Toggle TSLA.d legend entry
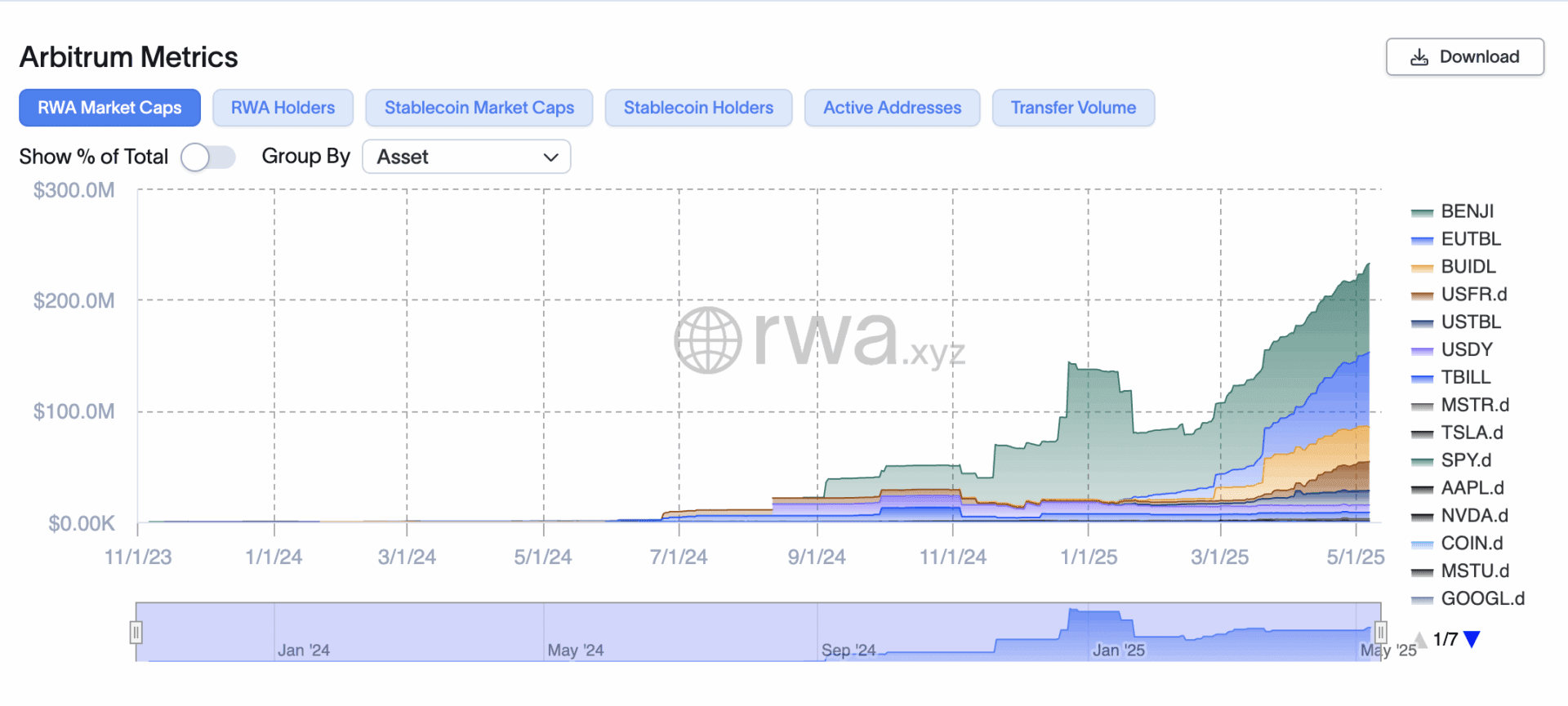The width and height of the screenshot is (1568, 706). (x=1457, y=433)
